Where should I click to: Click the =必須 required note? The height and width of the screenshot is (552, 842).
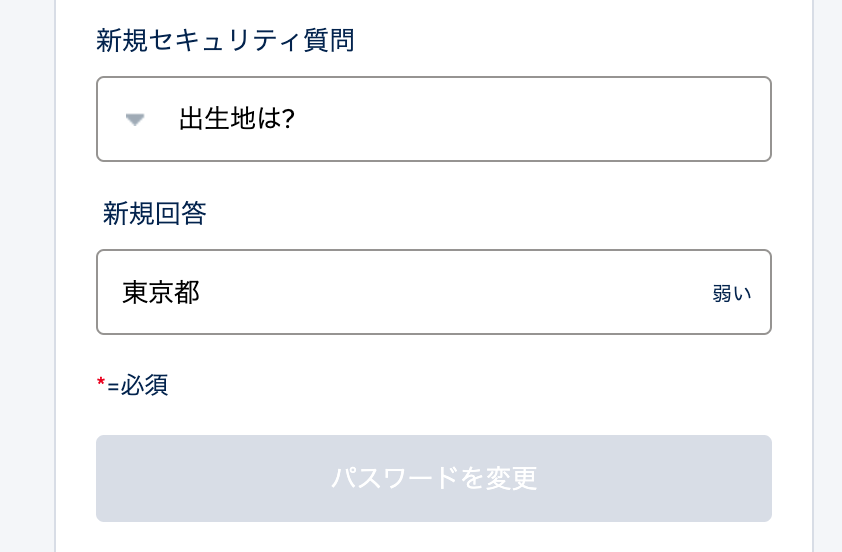pos(138,385)
